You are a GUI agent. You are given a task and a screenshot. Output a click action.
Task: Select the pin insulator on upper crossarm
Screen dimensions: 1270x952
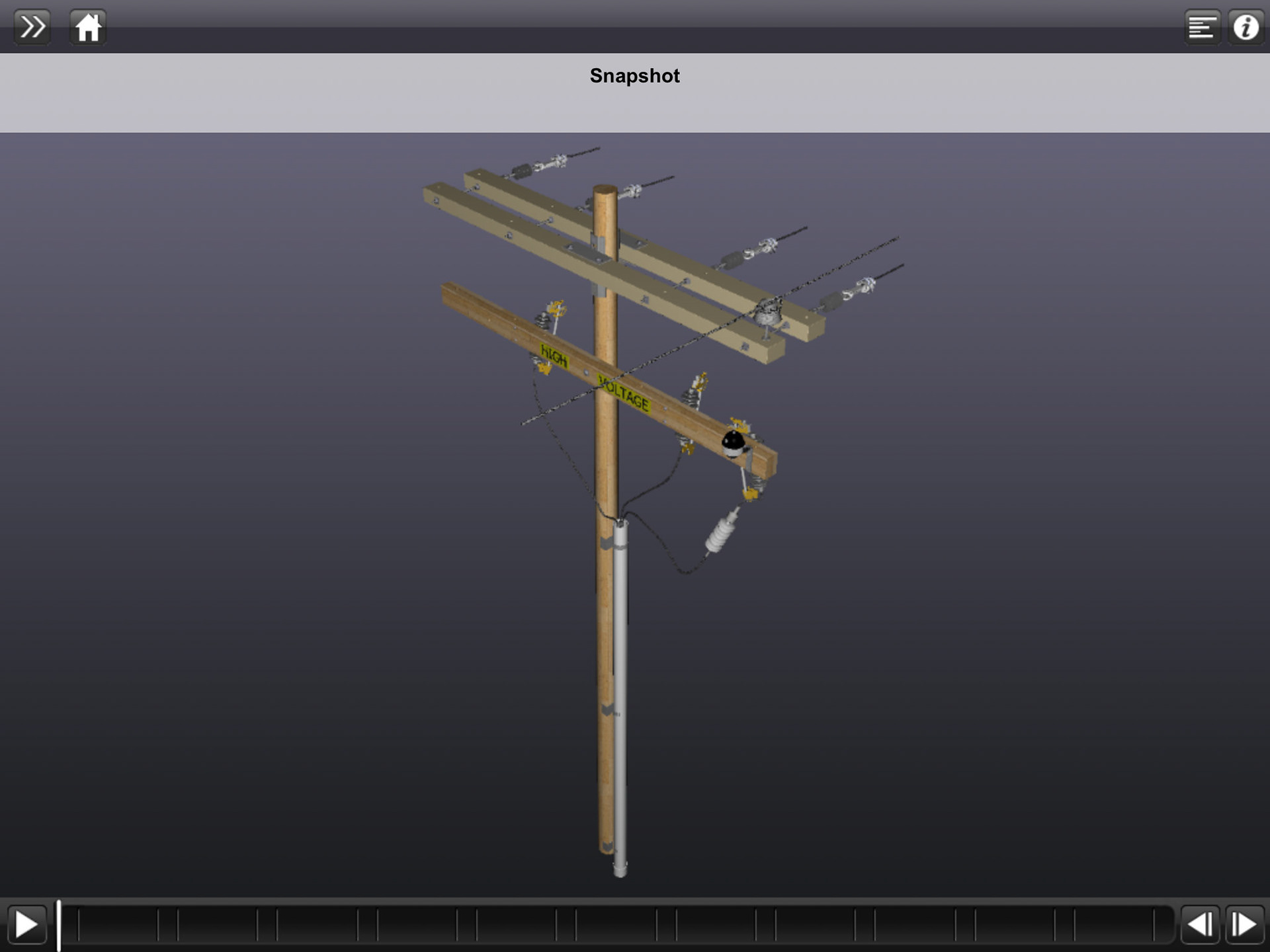click(x=767, y=312)
